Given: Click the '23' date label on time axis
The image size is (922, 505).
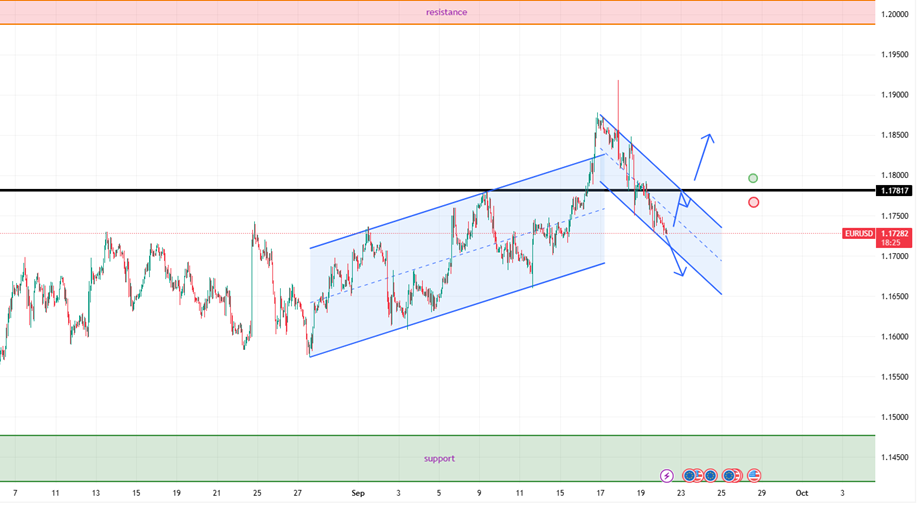Looking at the screenshot, I should (x=681, y=493).
